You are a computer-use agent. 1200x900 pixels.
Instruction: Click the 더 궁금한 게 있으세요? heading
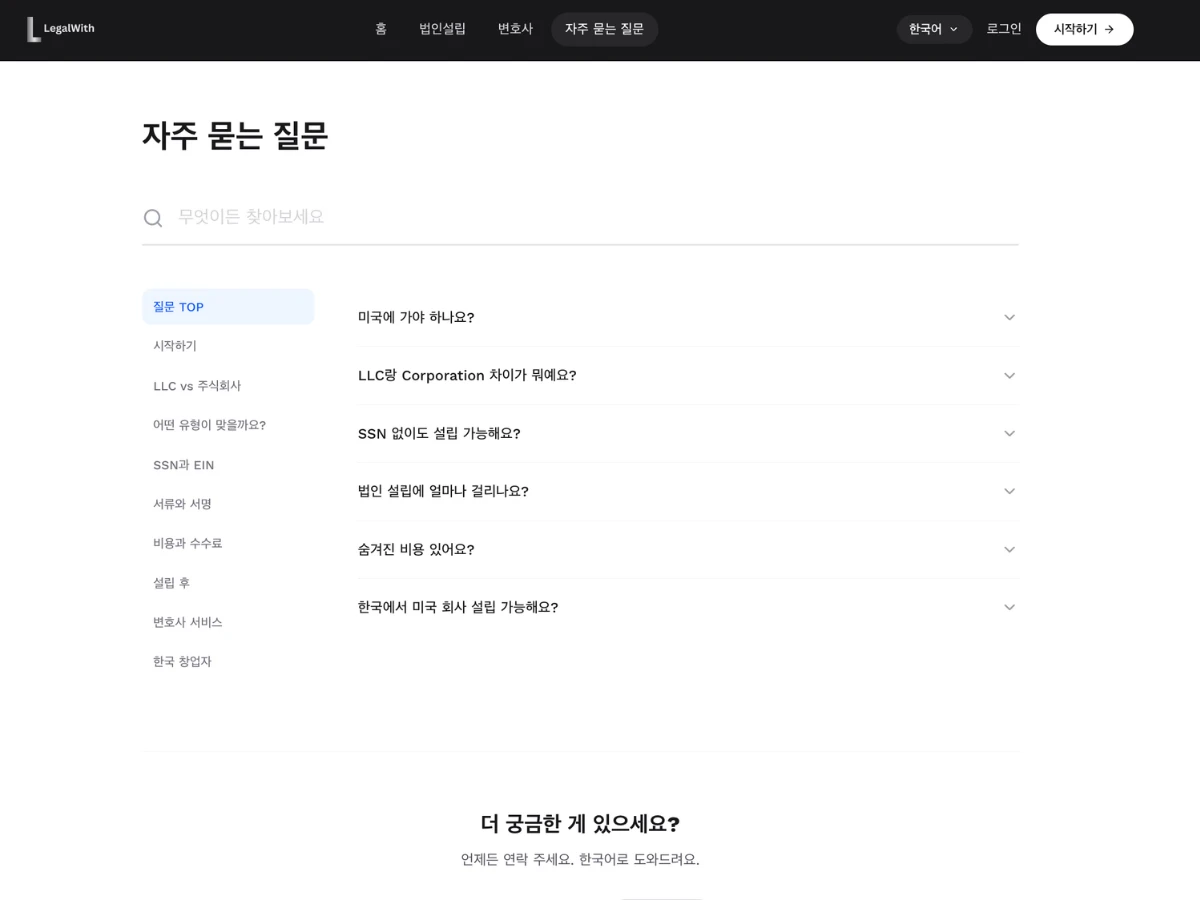click(580, 824)
